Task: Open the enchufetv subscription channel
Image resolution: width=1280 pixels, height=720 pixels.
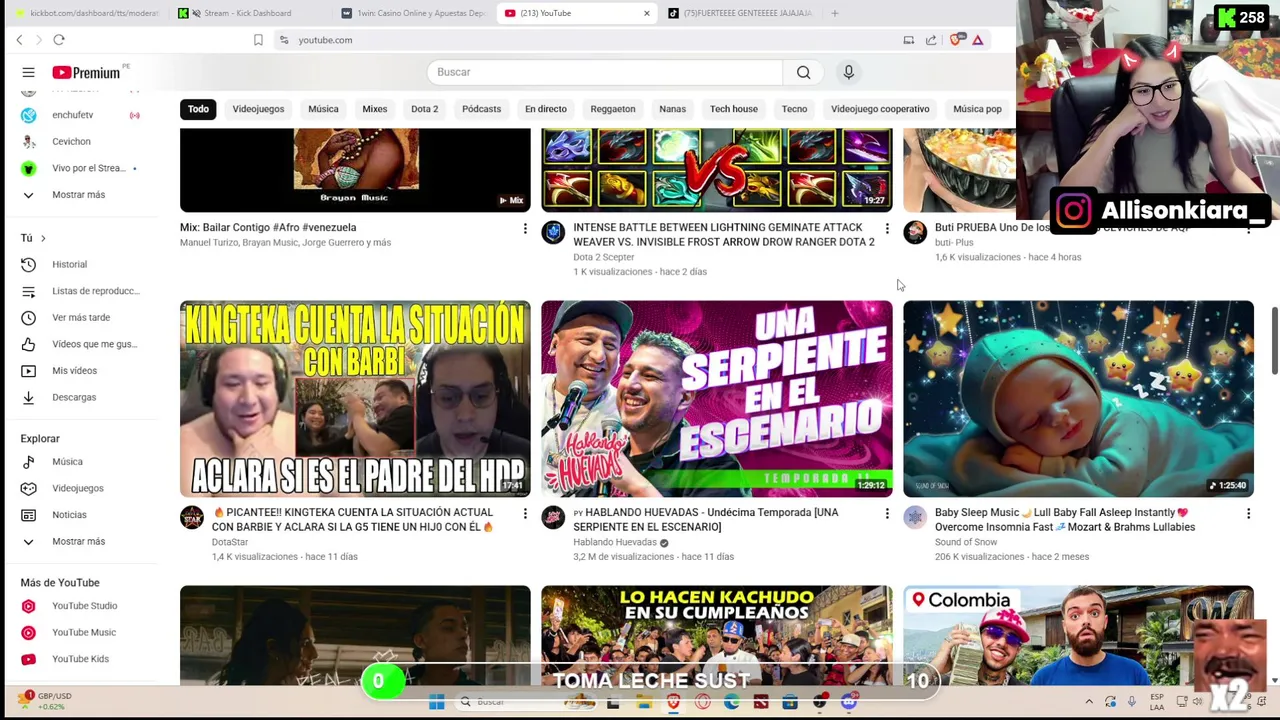Action: tap(80, 115)
